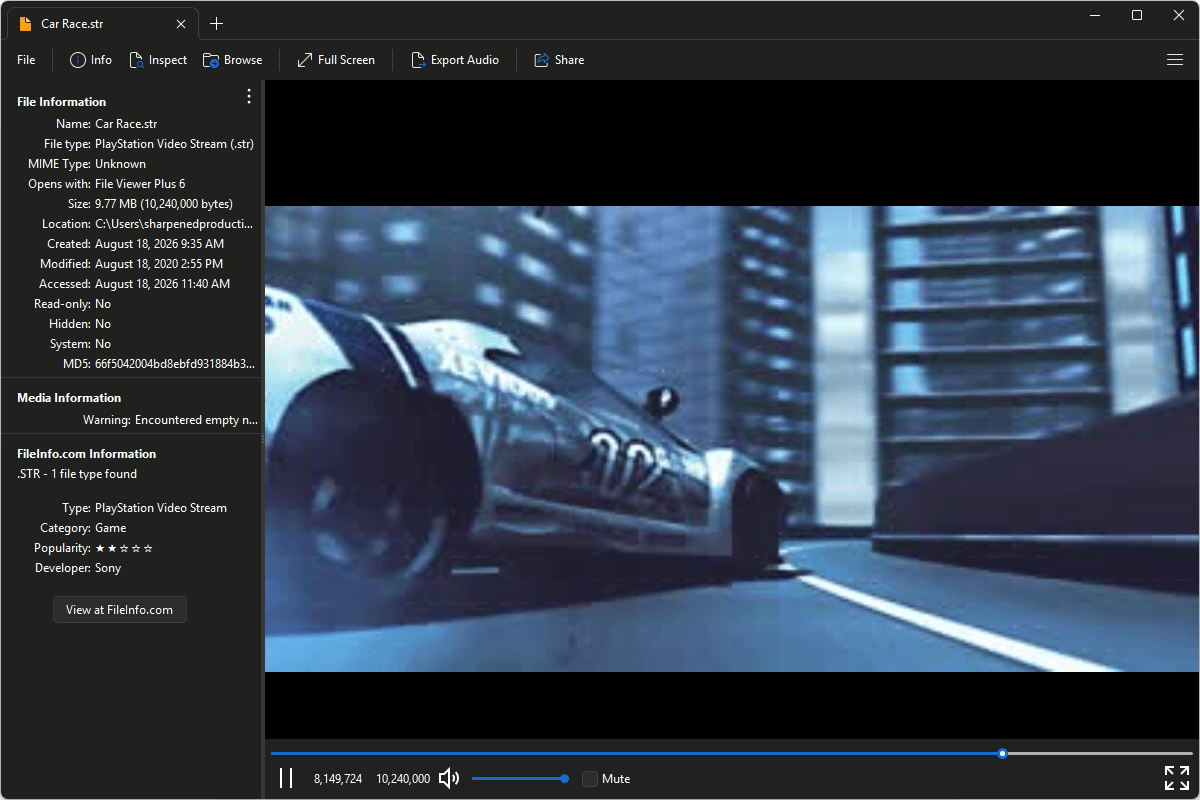Click the MD5 value 66f5042004bd8ebfd931884b3...
Viewport: 1200px width, 800px height.
click(x=175, y=364)
